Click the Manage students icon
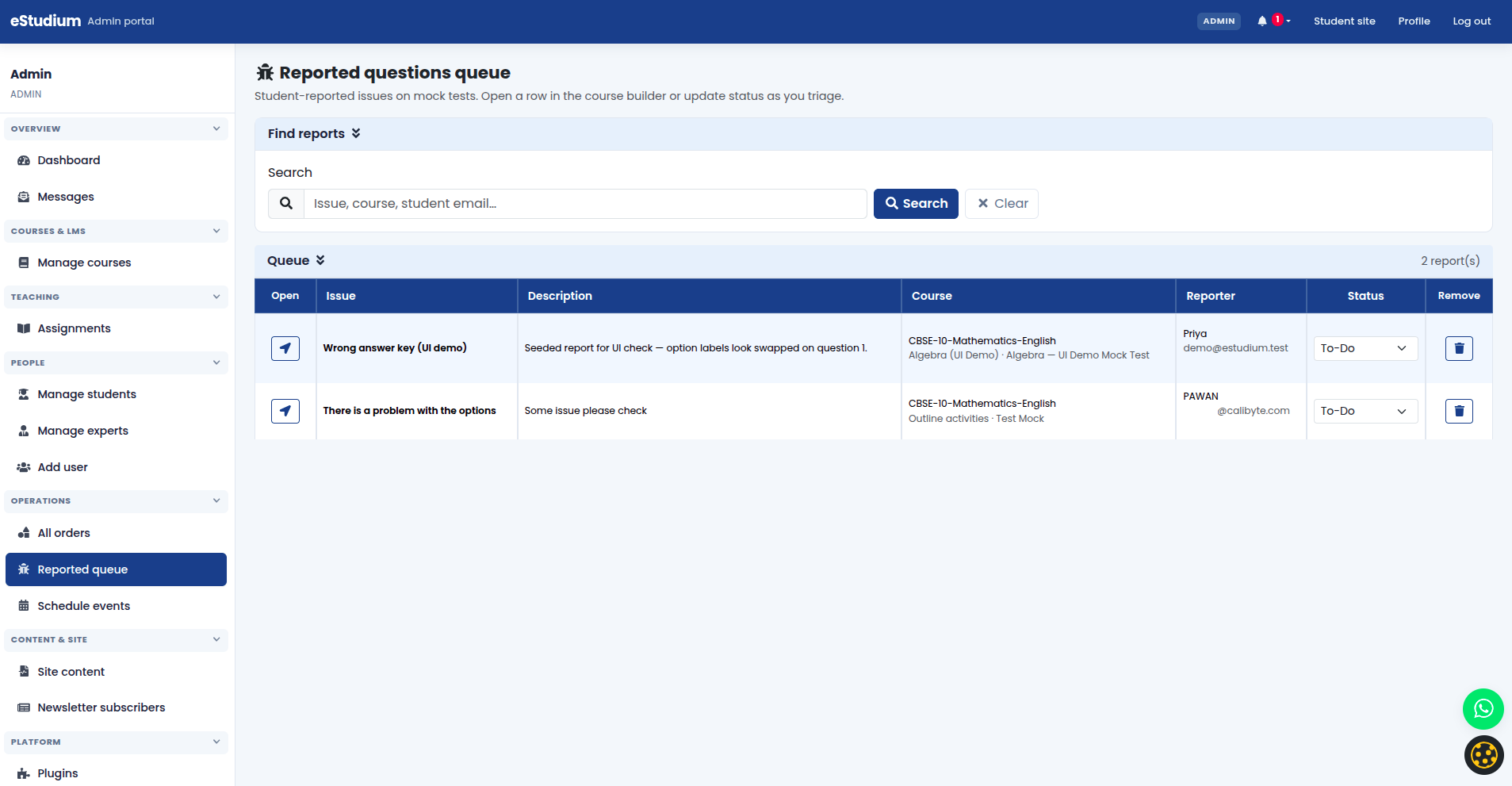1512x786 pixels. [24, 394]
